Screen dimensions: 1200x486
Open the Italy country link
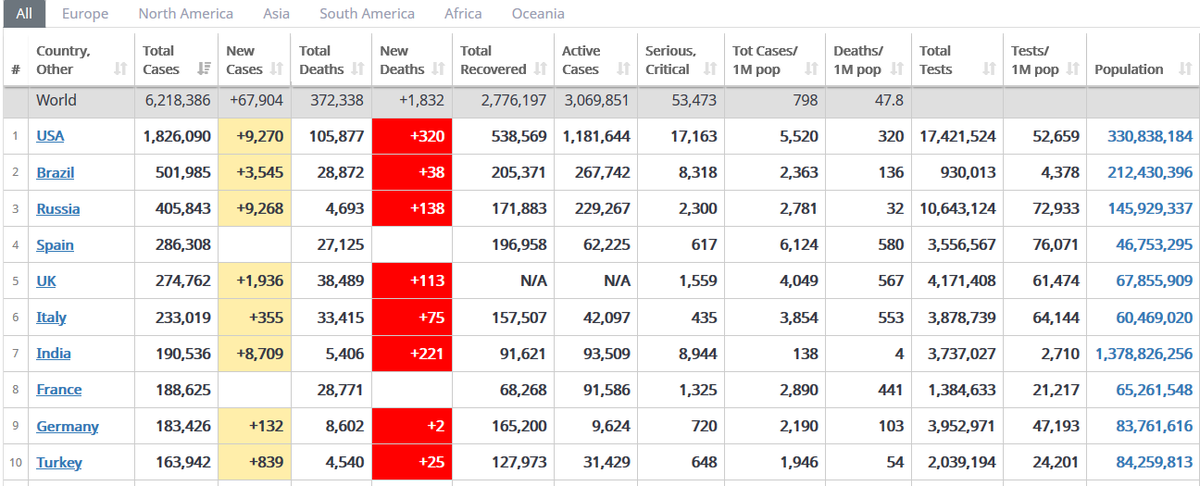coord(51,317)
